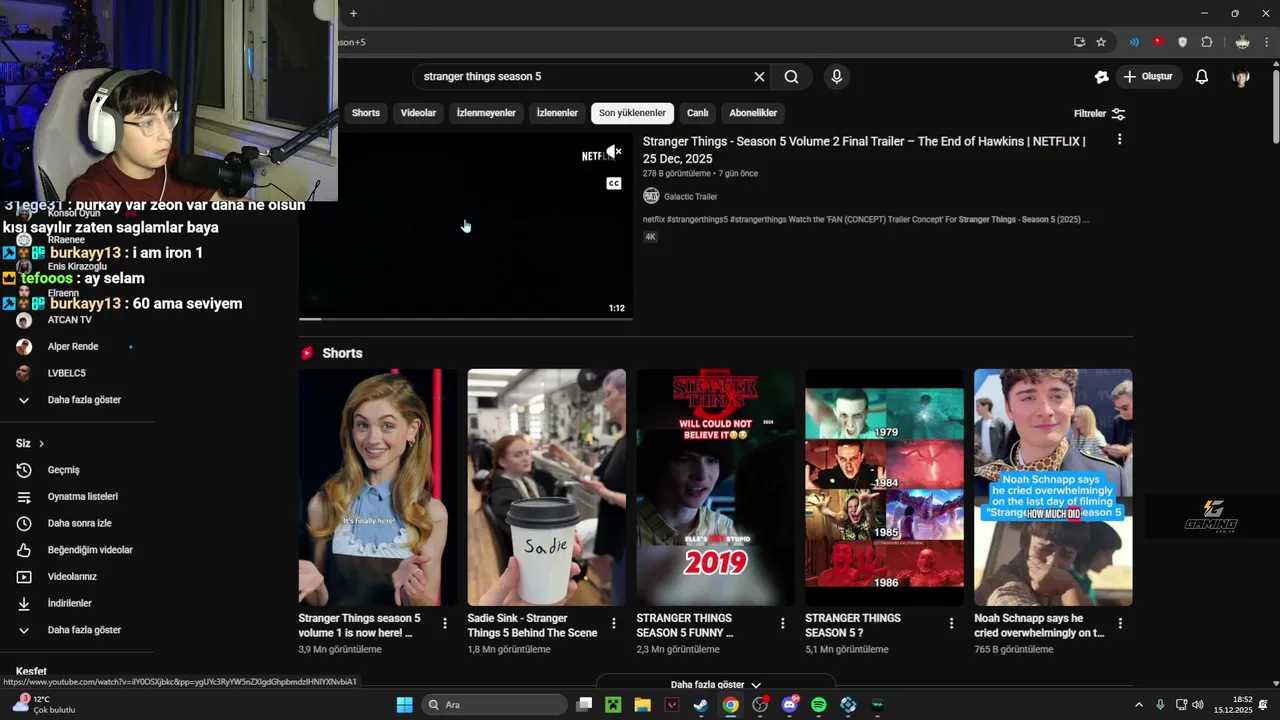Click install app icon in address bar
The height and width of the screenshot is (720, 1280).
[x=1079, y=42]
